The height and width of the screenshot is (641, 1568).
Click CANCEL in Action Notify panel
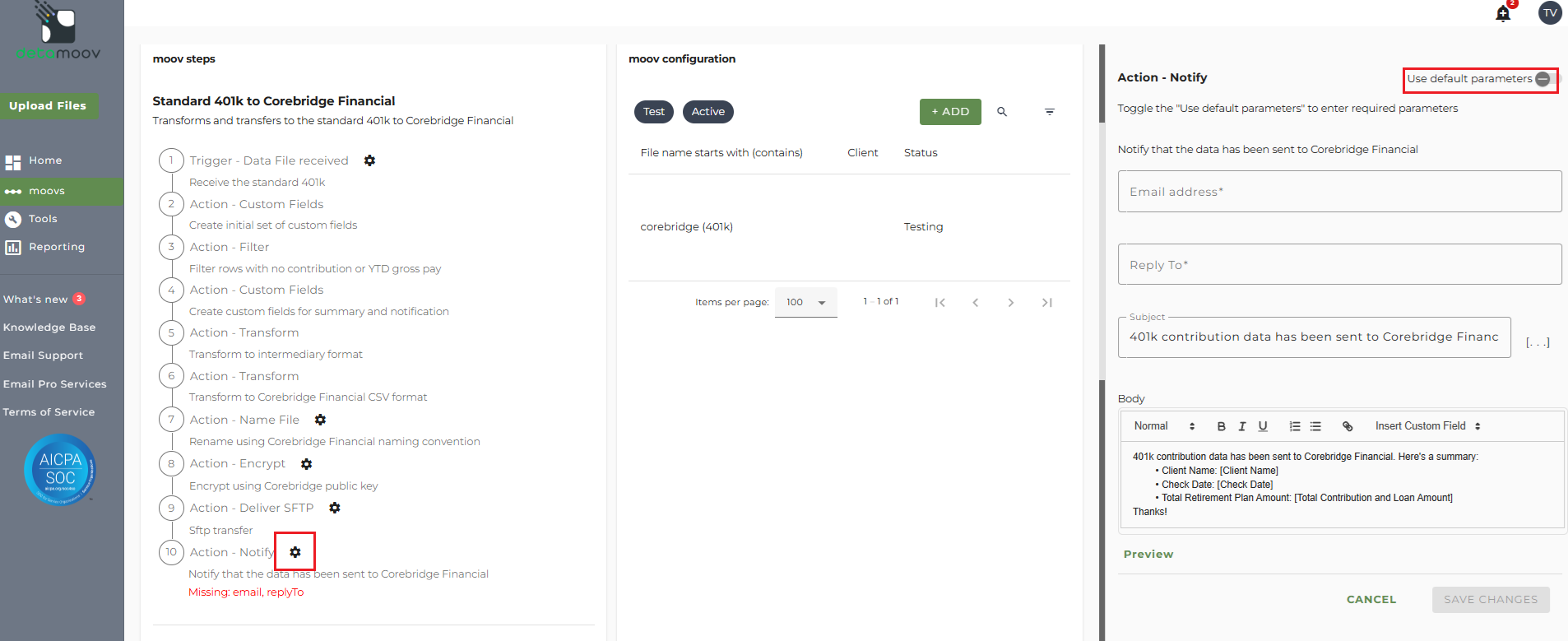coord(1371,600)
